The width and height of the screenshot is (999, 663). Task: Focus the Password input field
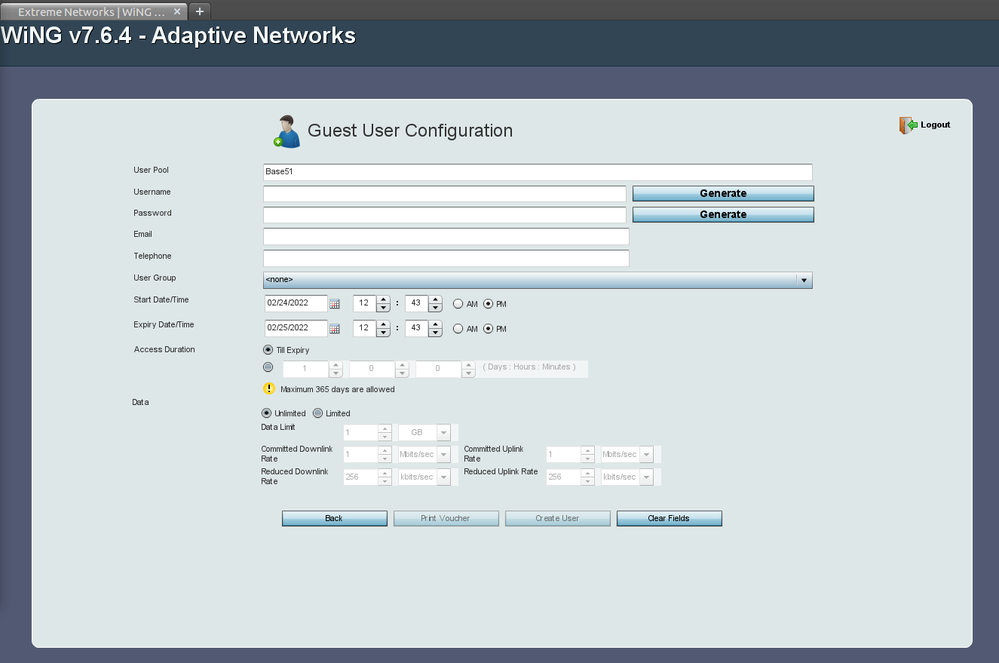click(x=445, y=215)
